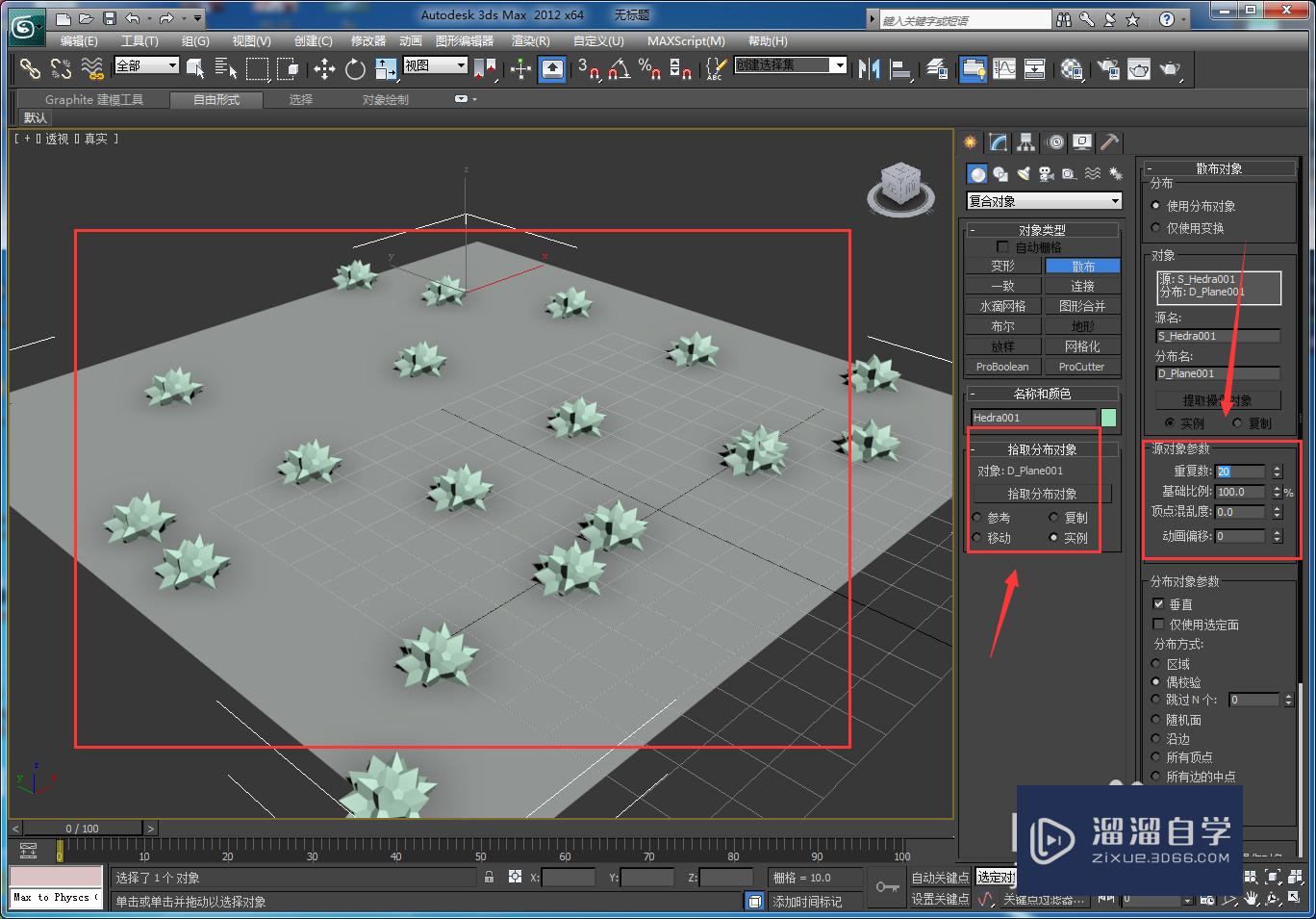Open the Select by Name list

tap(226, 68)
